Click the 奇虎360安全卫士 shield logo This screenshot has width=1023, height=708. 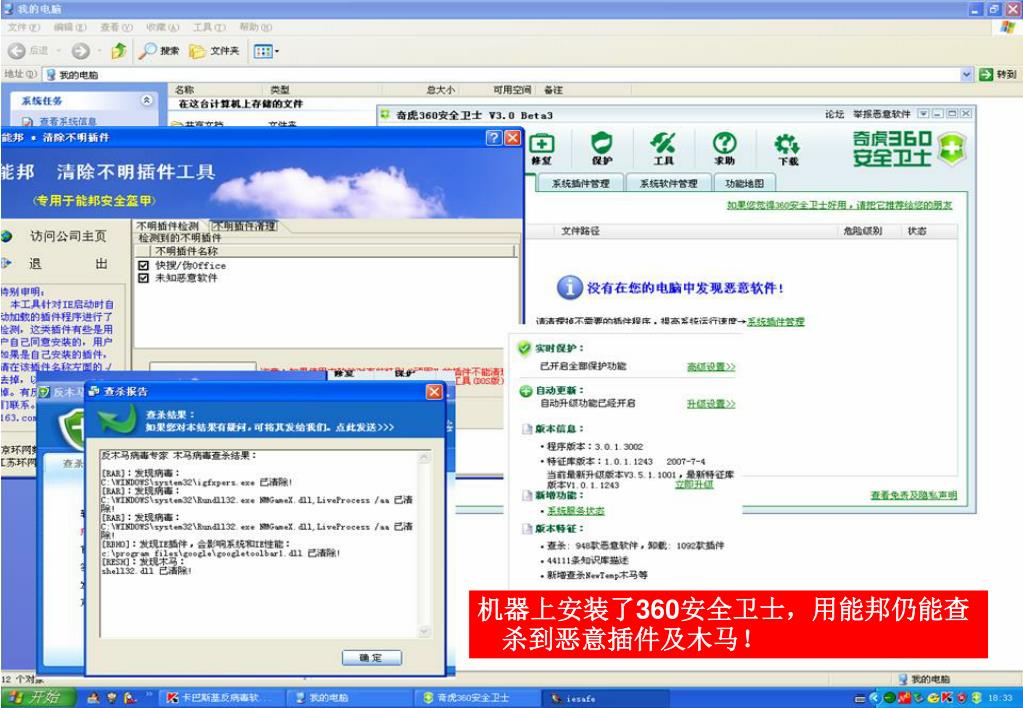click(951, 148)
